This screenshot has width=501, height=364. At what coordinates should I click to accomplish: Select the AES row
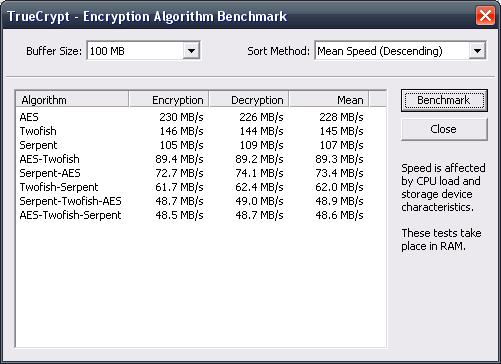point(191,117)
